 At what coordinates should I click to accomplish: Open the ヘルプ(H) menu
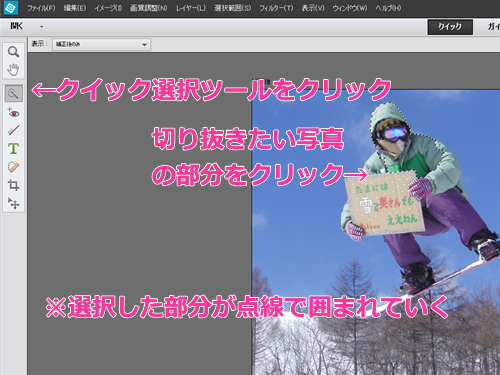tap(388, 8)
